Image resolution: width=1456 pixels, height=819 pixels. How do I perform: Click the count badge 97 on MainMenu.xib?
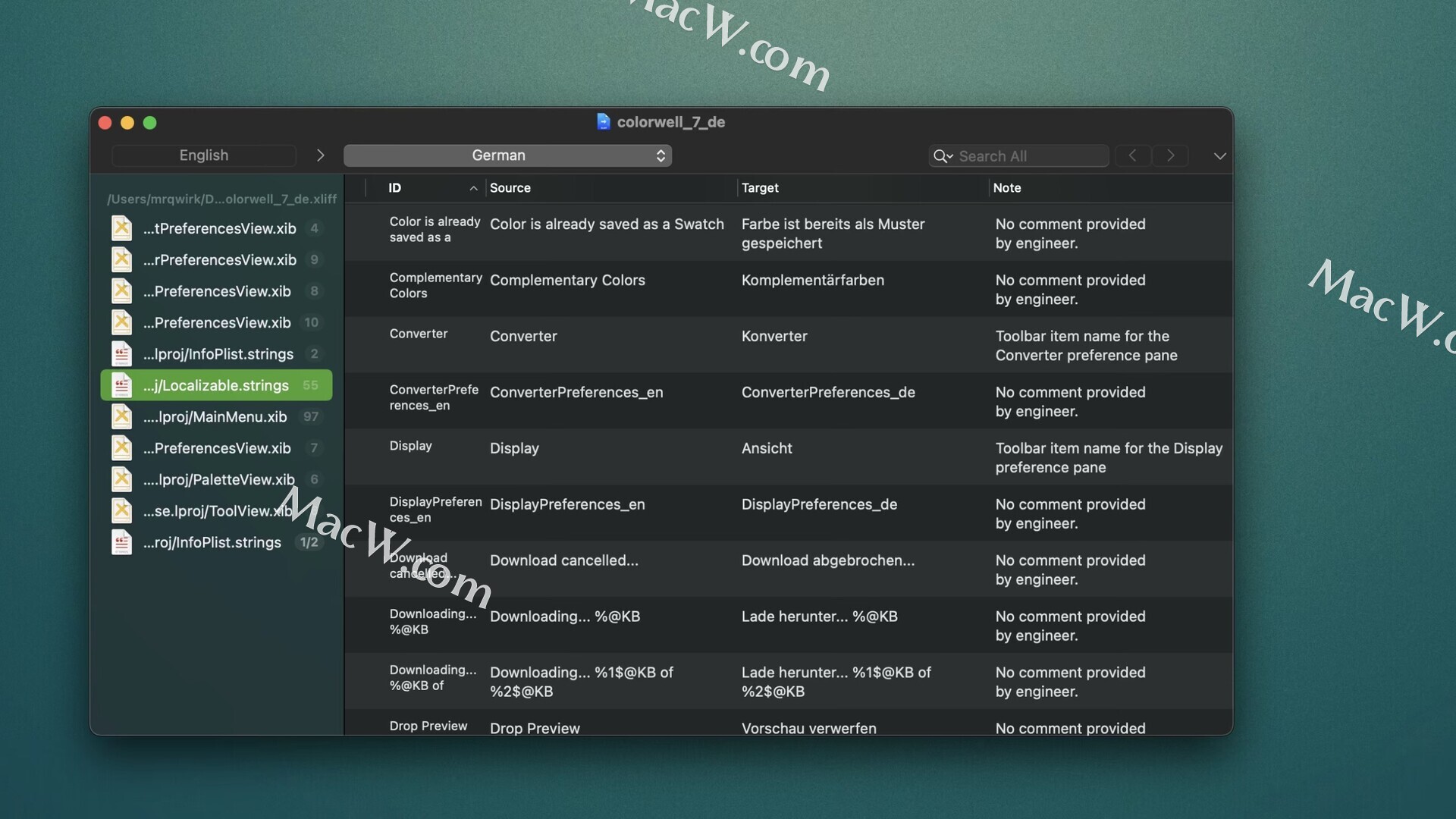(311, 416)
